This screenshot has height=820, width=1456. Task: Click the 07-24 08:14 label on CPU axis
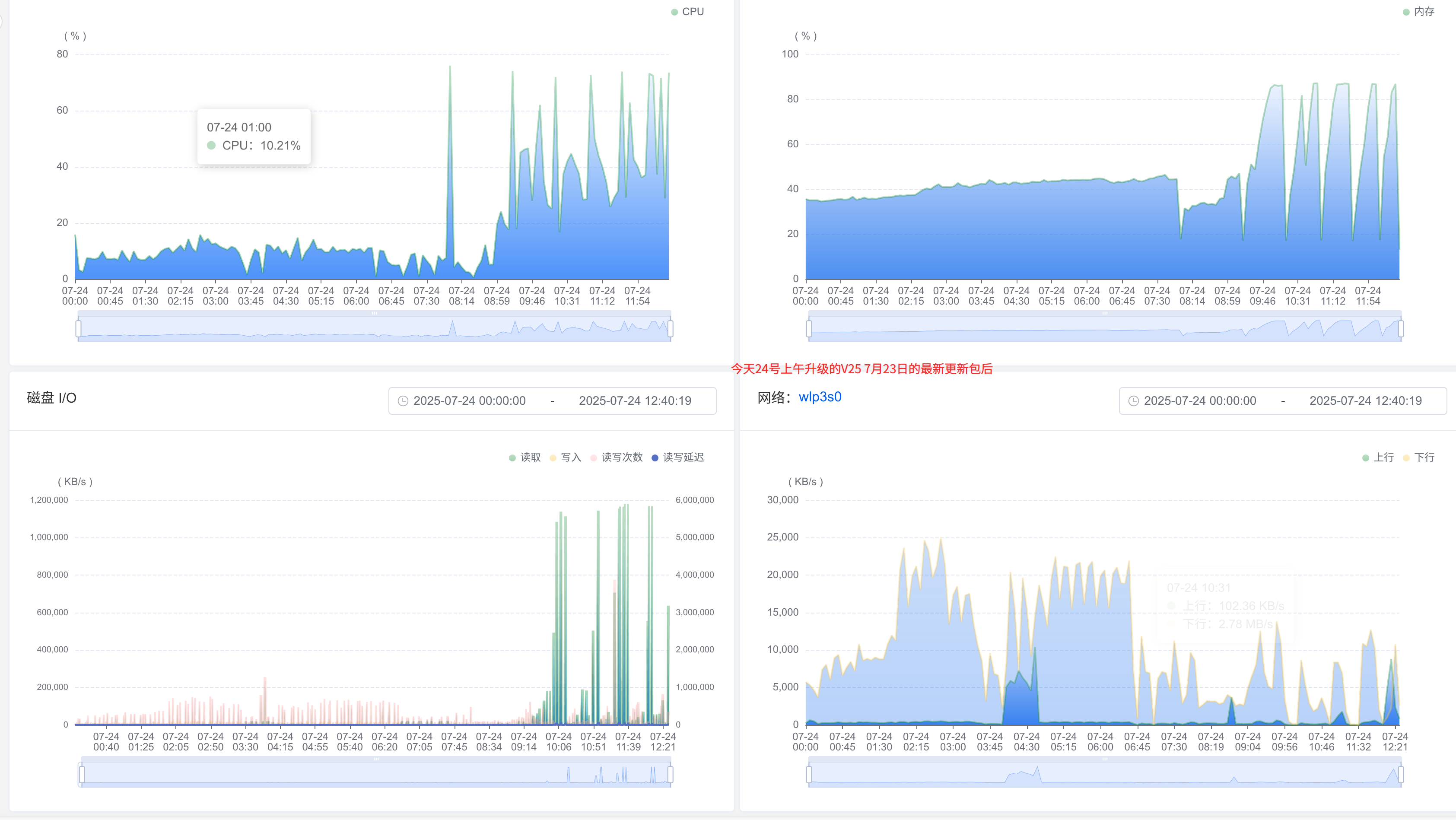462,296
